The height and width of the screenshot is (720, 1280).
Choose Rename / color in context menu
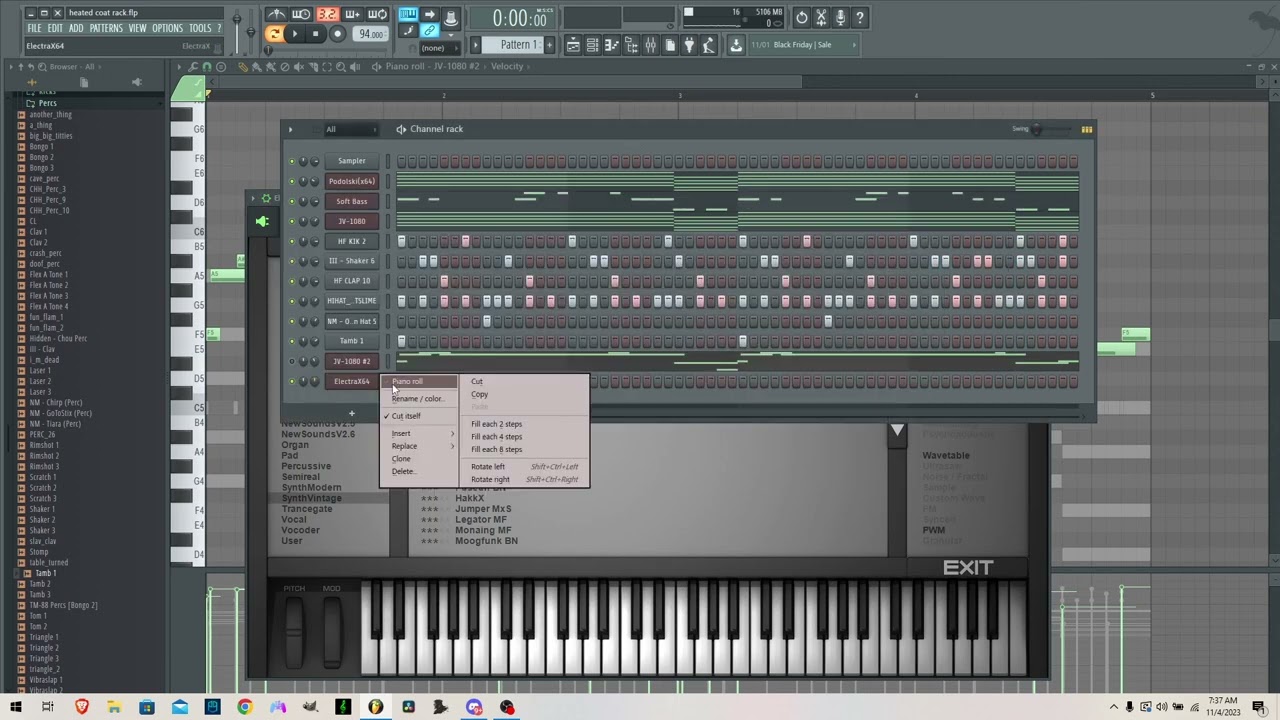click(x=418, y=399)
